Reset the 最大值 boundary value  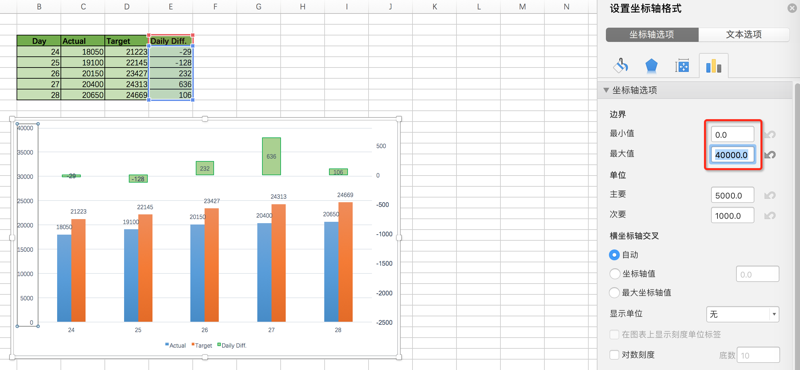pos(770,154)
